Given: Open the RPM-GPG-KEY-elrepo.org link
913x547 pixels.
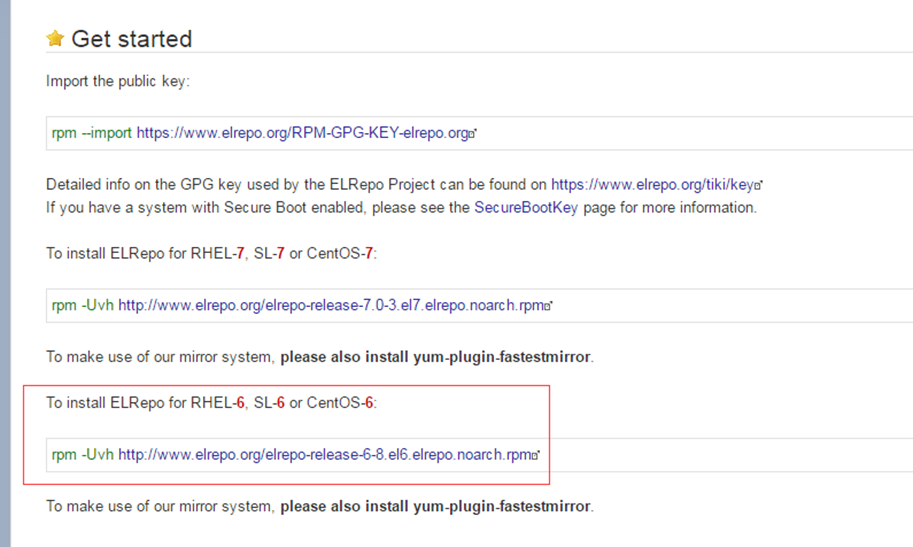Looking at the screenshot, I should click(x=303, y=133).
